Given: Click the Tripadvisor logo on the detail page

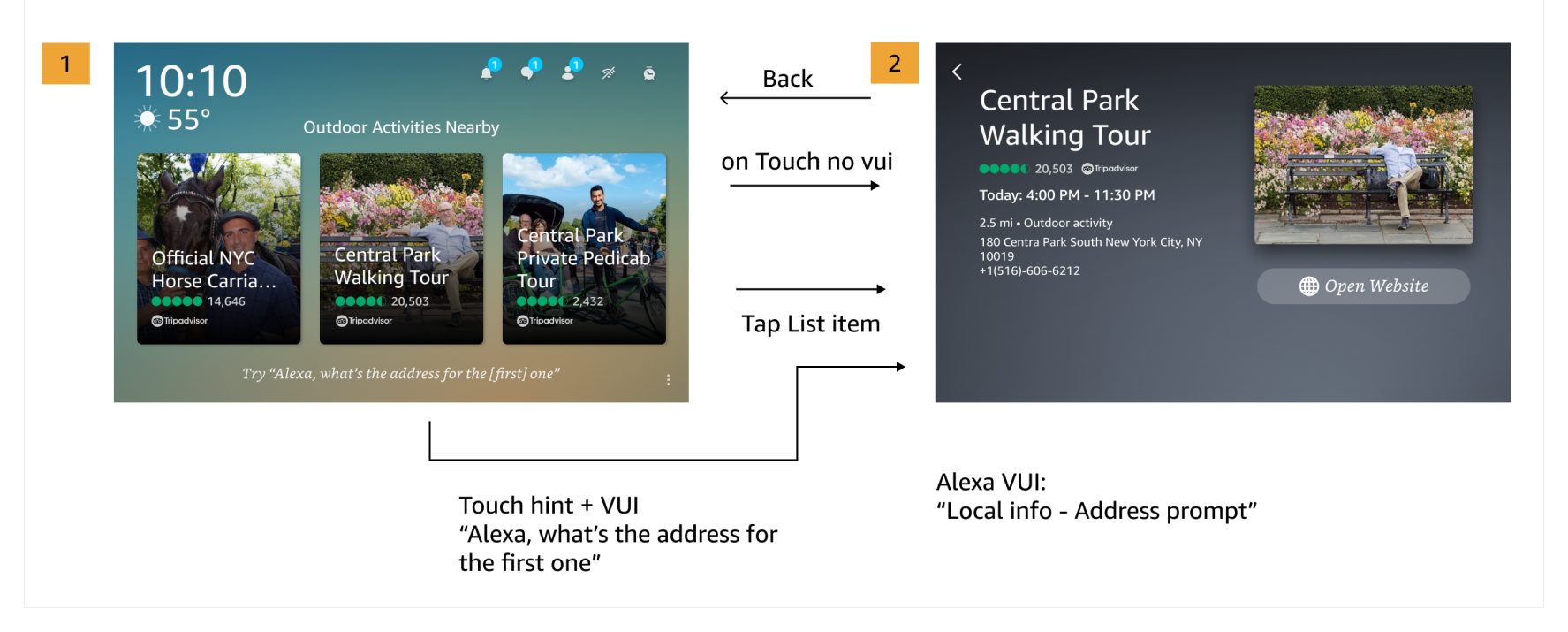Looking at the screenshot, I should coord(1110,169).
